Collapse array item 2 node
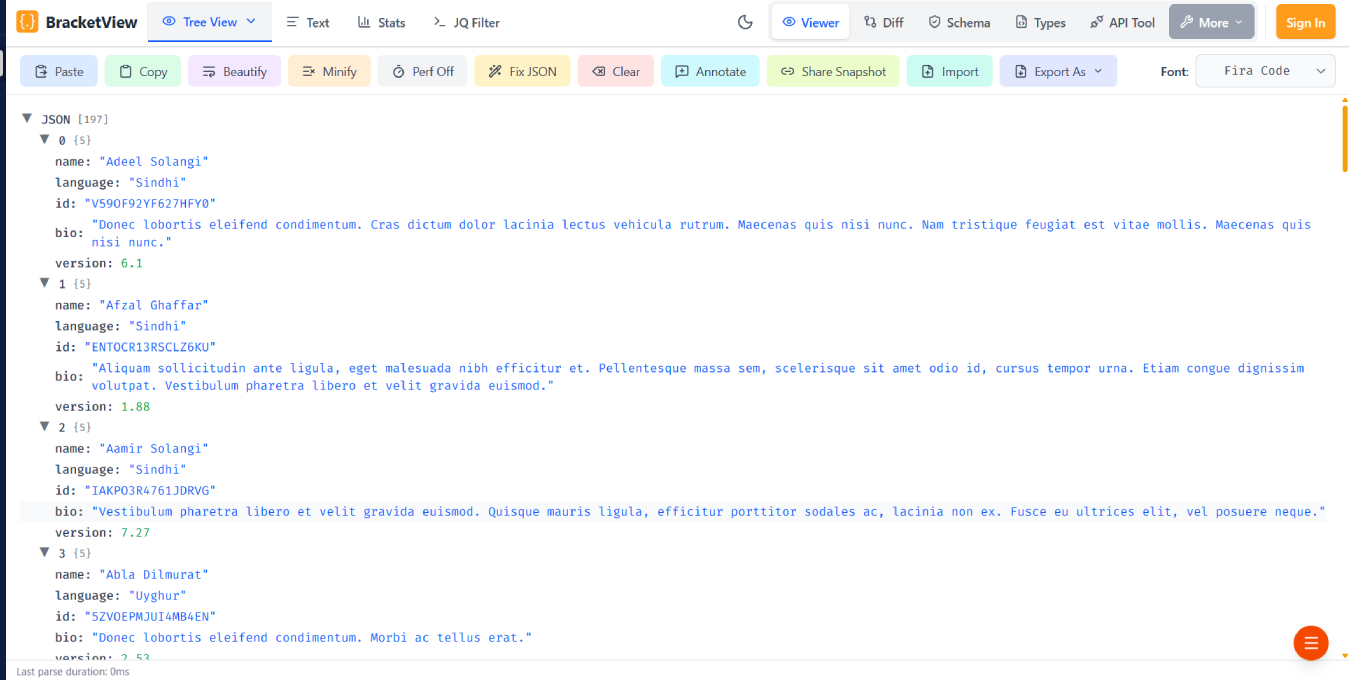1349x680 pixels. [45, 426]
